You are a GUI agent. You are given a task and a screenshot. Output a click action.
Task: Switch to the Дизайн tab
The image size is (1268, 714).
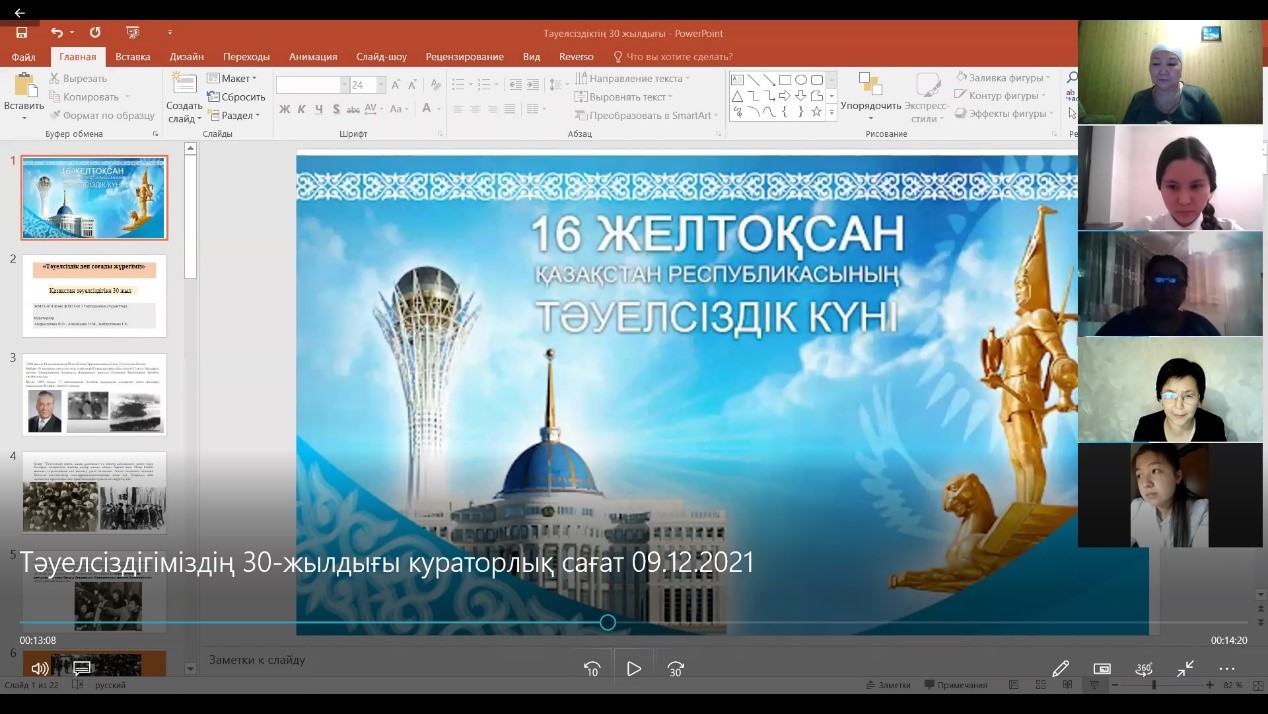[x=186, y=57]
